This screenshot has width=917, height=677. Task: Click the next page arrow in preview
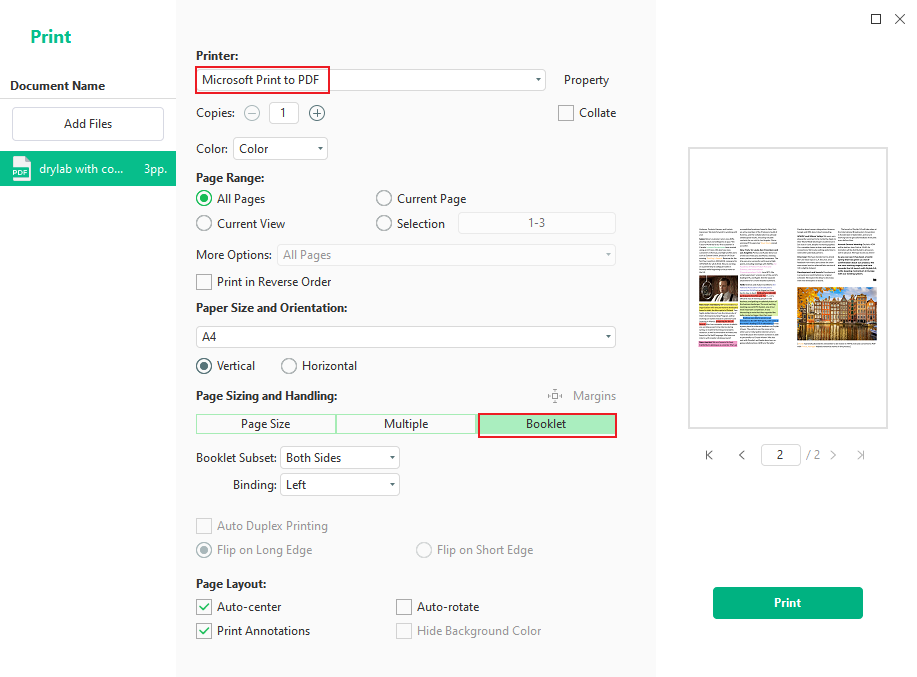point(833,455)
